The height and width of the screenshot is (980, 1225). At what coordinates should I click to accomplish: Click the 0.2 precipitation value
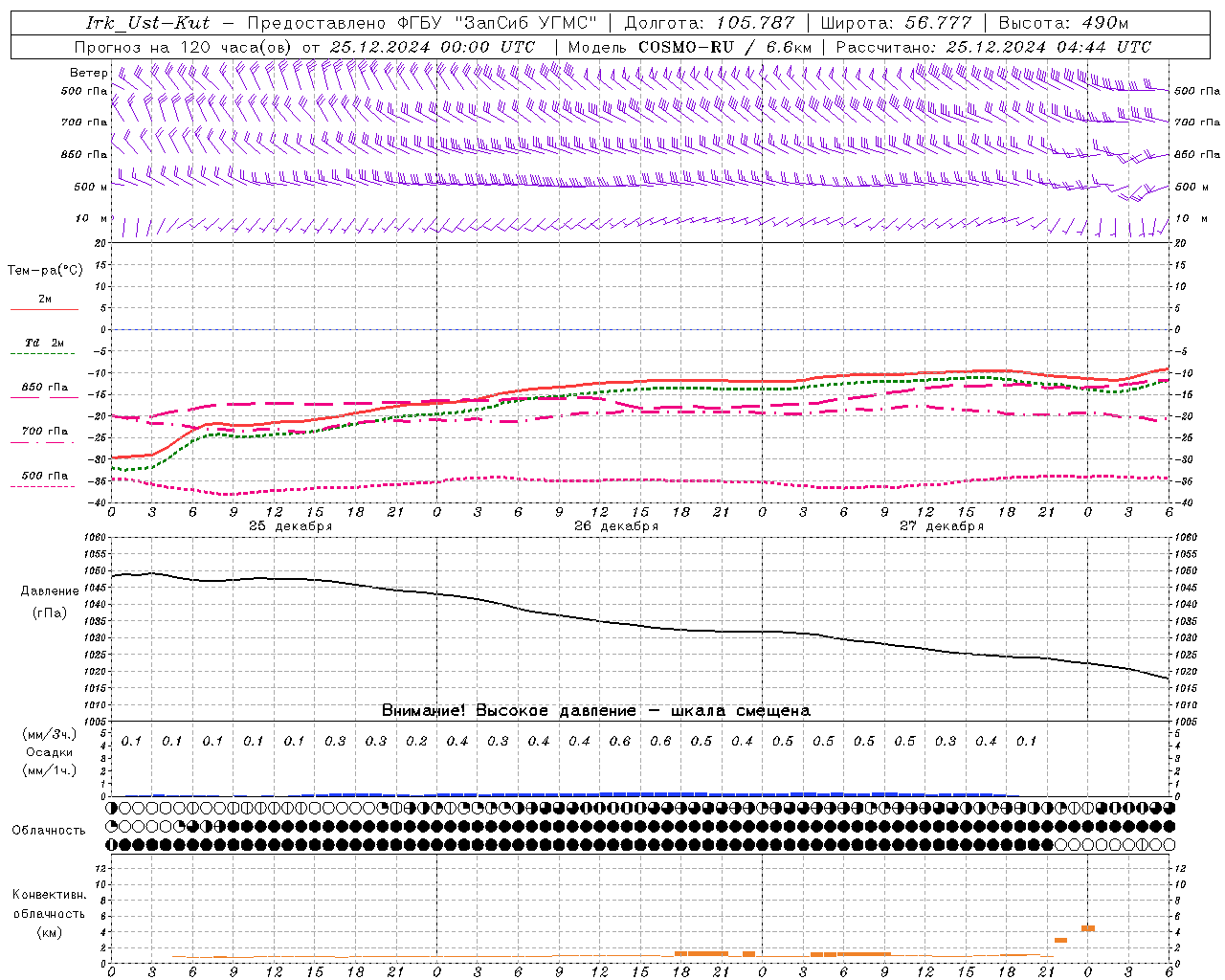[x=416, y=741]
